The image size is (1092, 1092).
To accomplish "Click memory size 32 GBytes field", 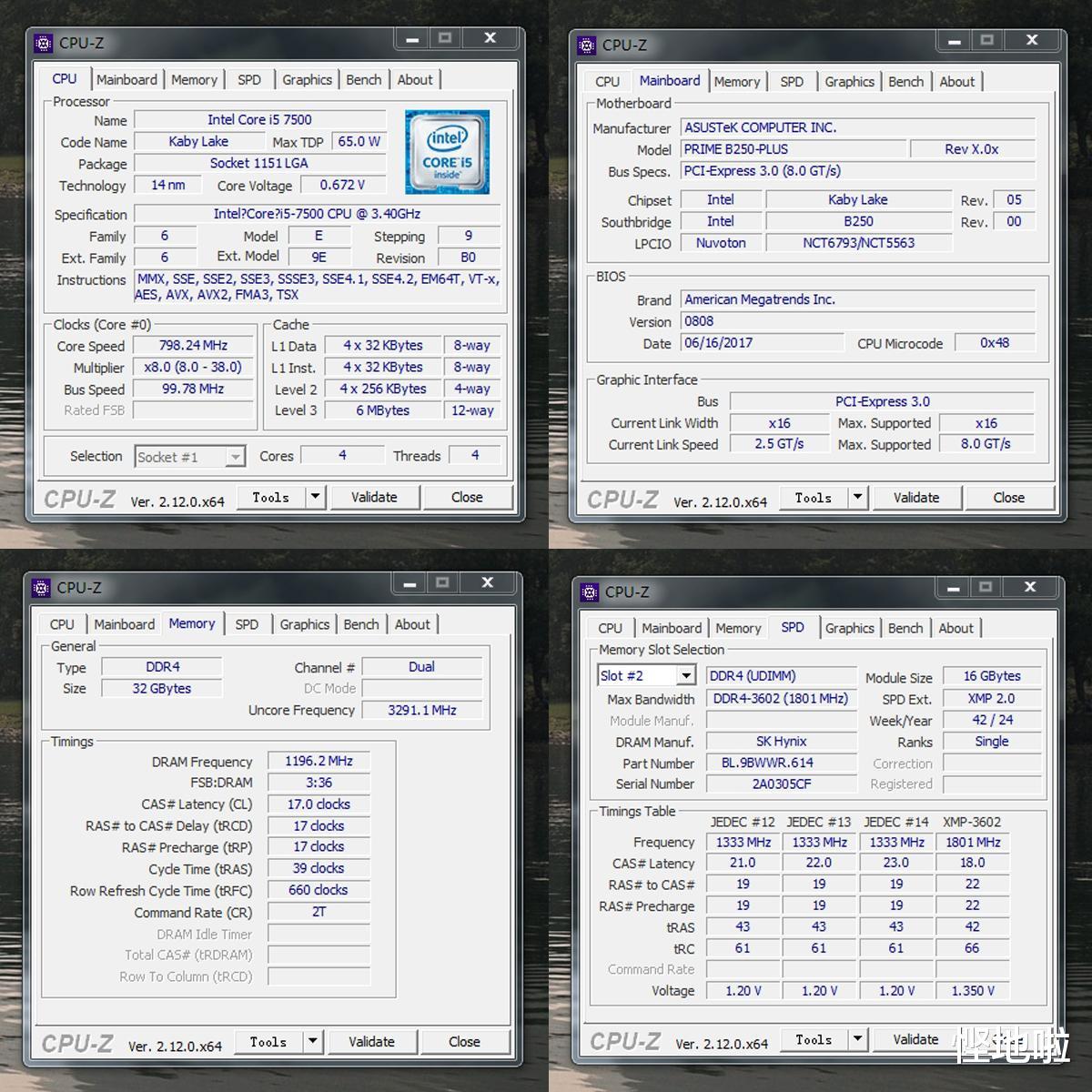I will [x=162, y=689].
